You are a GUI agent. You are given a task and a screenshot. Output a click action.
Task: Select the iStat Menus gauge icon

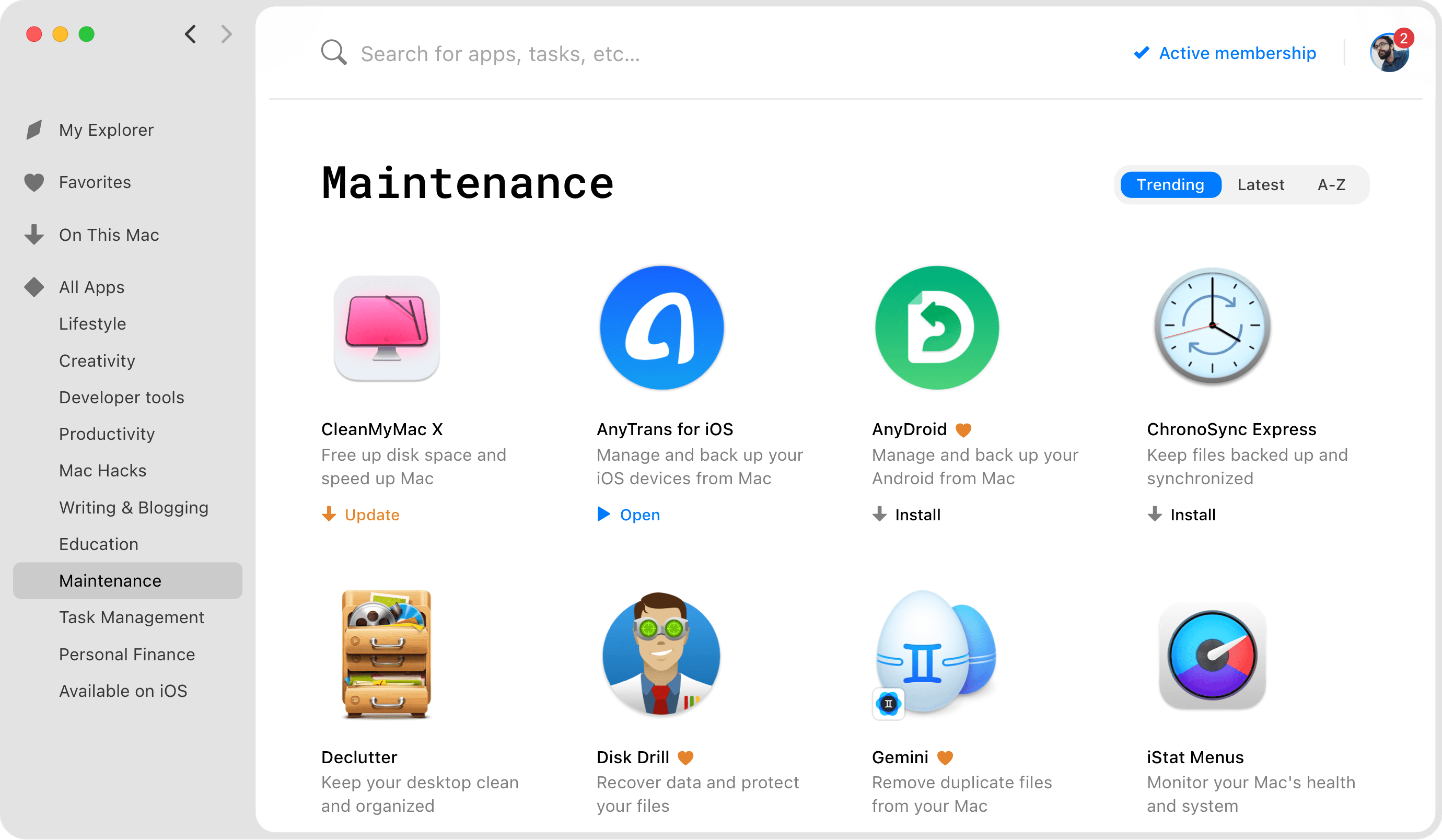pyautogui.click(x=1212, y=656)
